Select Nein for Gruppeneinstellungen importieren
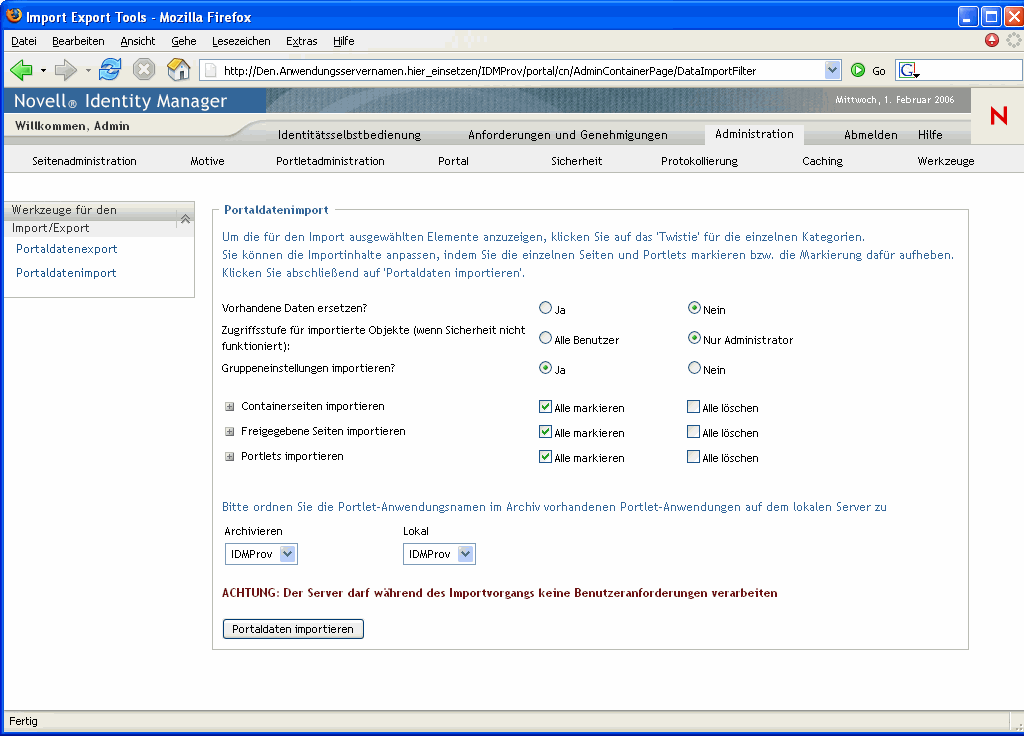This screenshot has height=736, width=1024. [x=694, y=368]
